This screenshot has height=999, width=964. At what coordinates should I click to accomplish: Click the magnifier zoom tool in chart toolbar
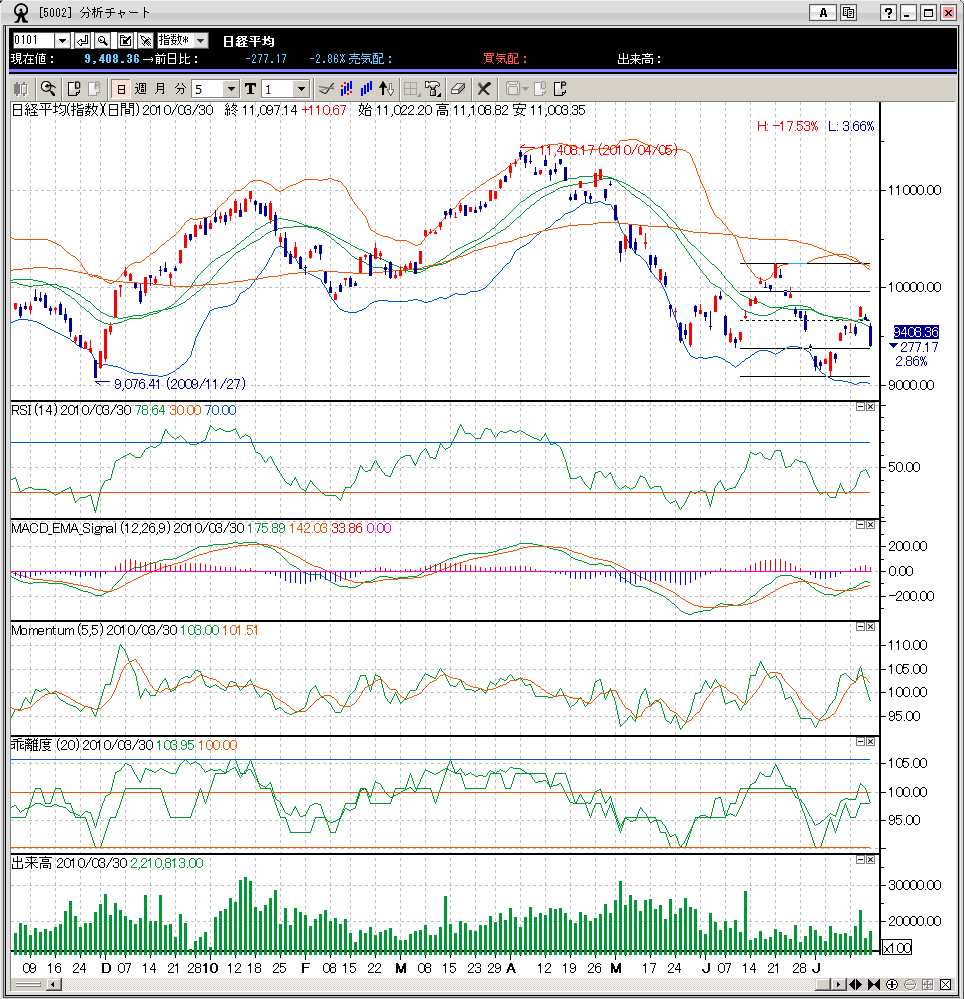tap(47, 88)
